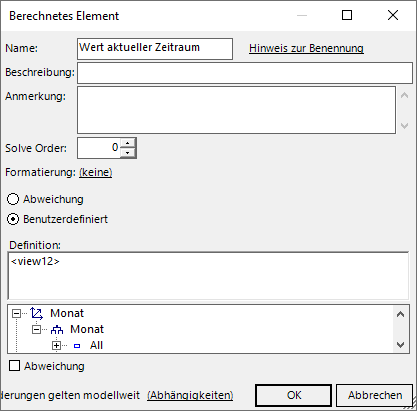Confirm with the OK button
Viewport: 417px width, 411px height.
coord(294,395)
